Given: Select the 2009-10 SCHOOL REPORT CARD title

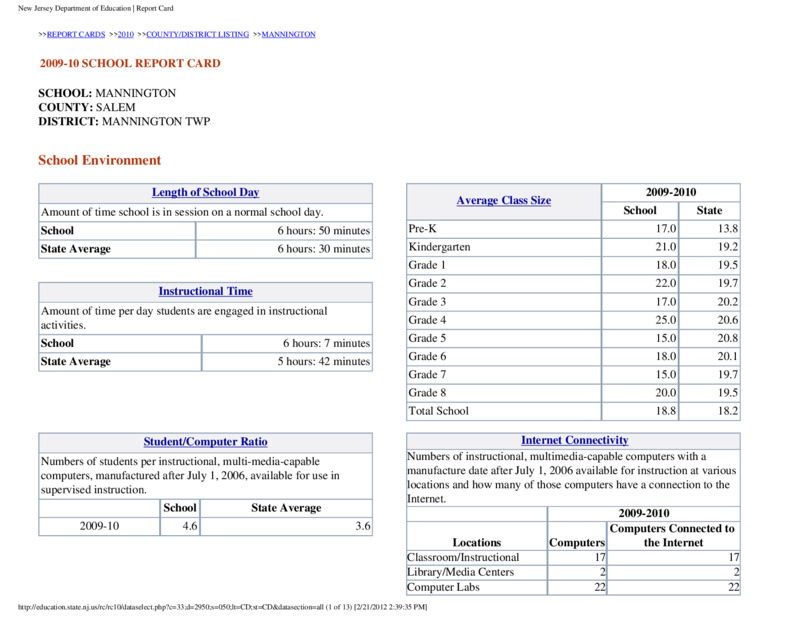Looking at the screenshot, I should click(130, 63).
